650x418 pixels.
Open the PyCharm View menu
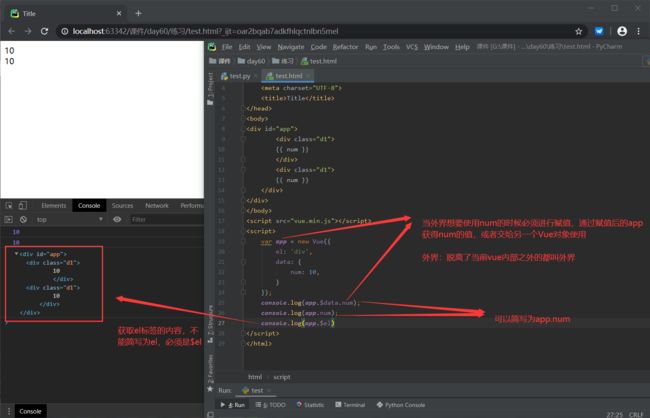[264, 47]
